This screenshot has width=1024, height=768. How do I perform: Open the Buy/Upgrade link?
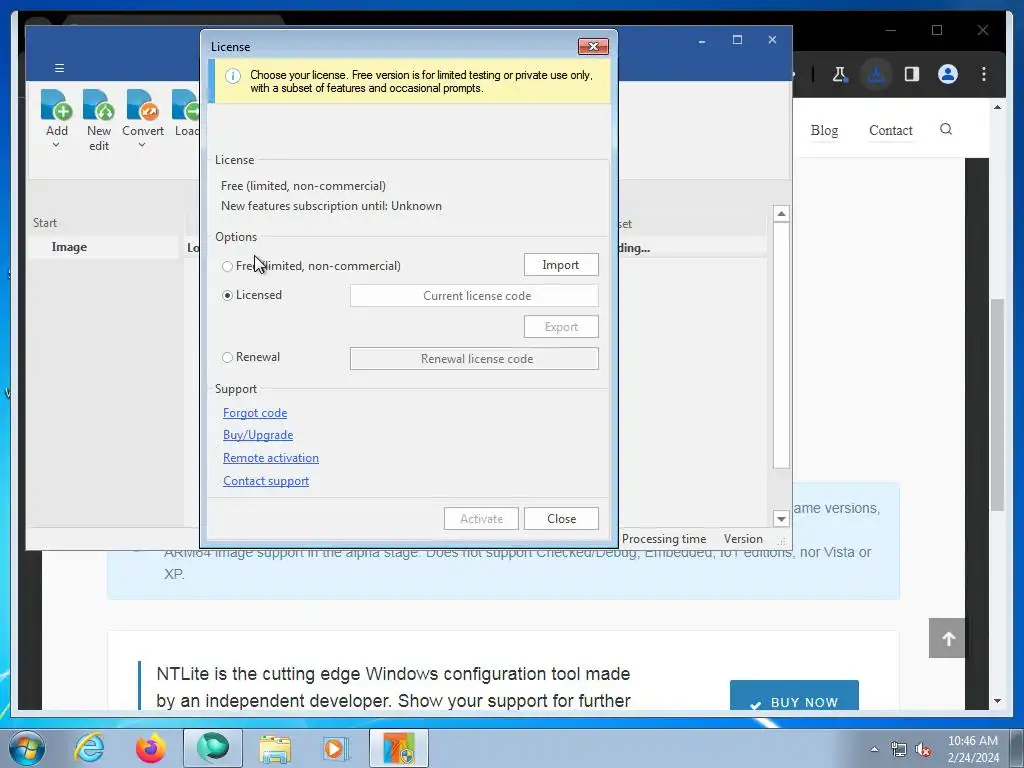click(258, 435)
